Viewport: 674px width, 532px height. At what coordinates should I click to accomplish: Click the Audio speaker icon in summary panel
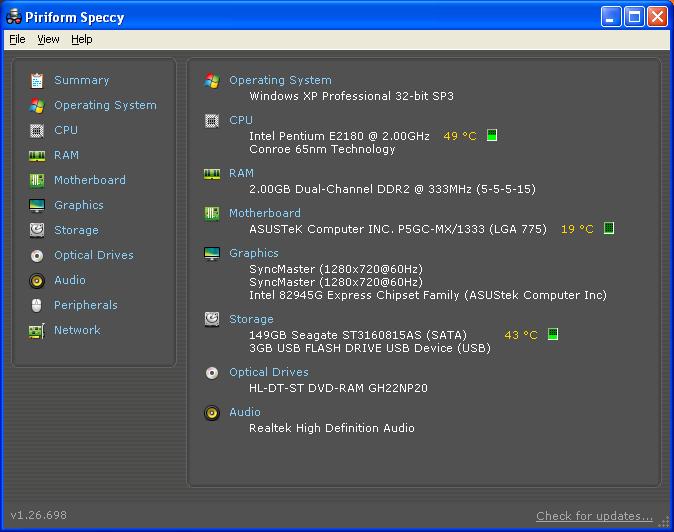coord(212,413)
